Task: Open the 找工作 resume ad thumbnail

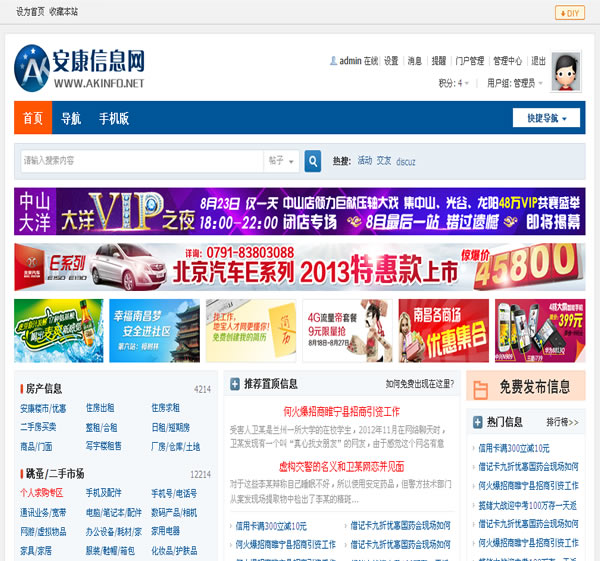Action: tap(251, 331)
